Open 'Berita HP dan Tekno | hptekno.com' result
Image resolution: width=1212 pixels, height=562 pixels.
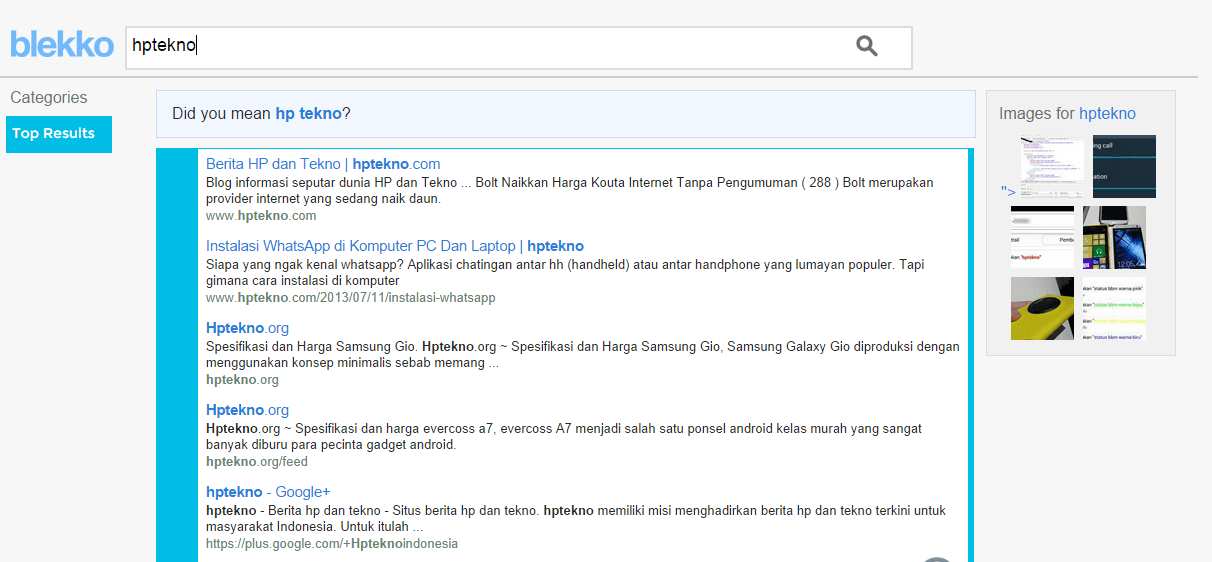coord(323,164)
